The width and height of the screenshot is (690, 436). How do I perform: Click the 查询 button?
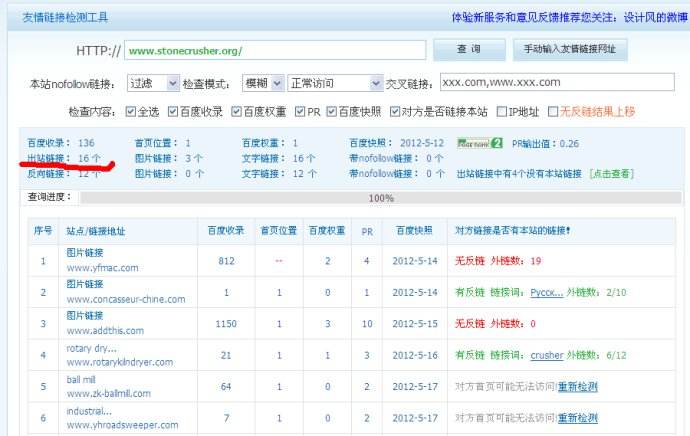(x=468, y=49)
